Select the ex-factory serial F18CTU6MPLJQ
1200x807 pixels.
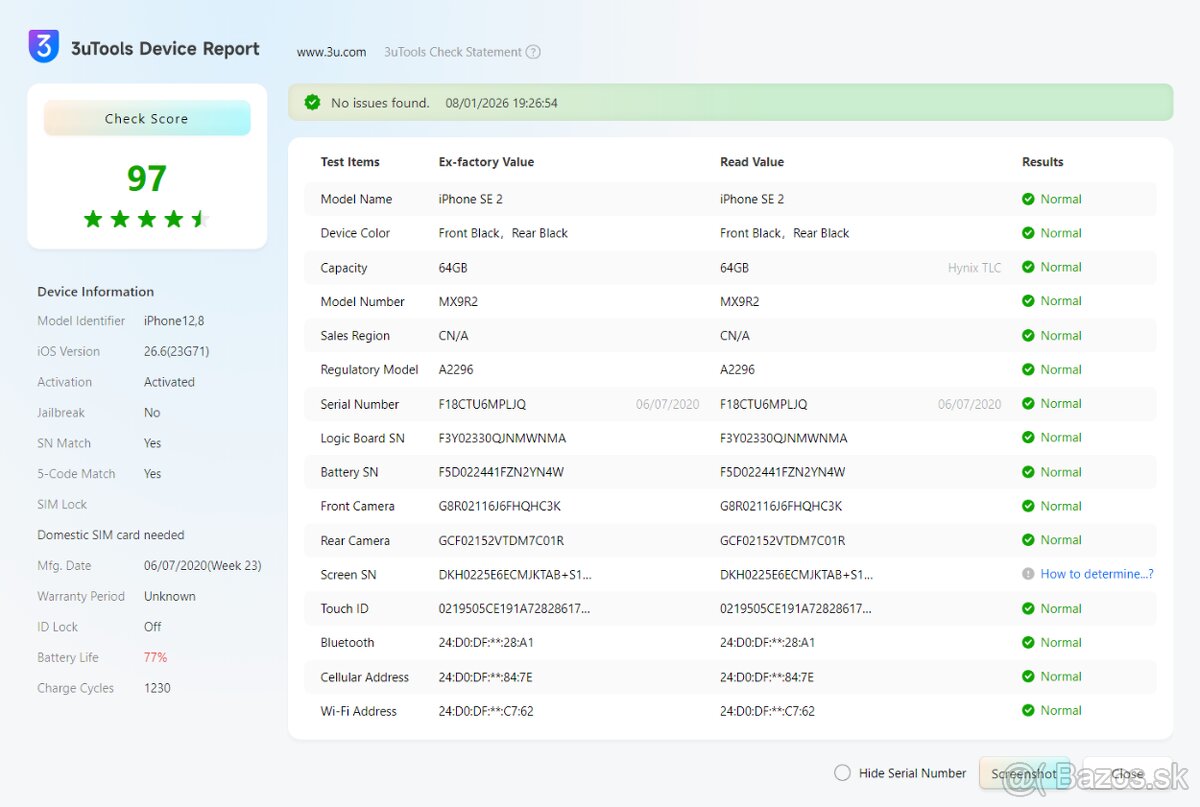[482, 404]
